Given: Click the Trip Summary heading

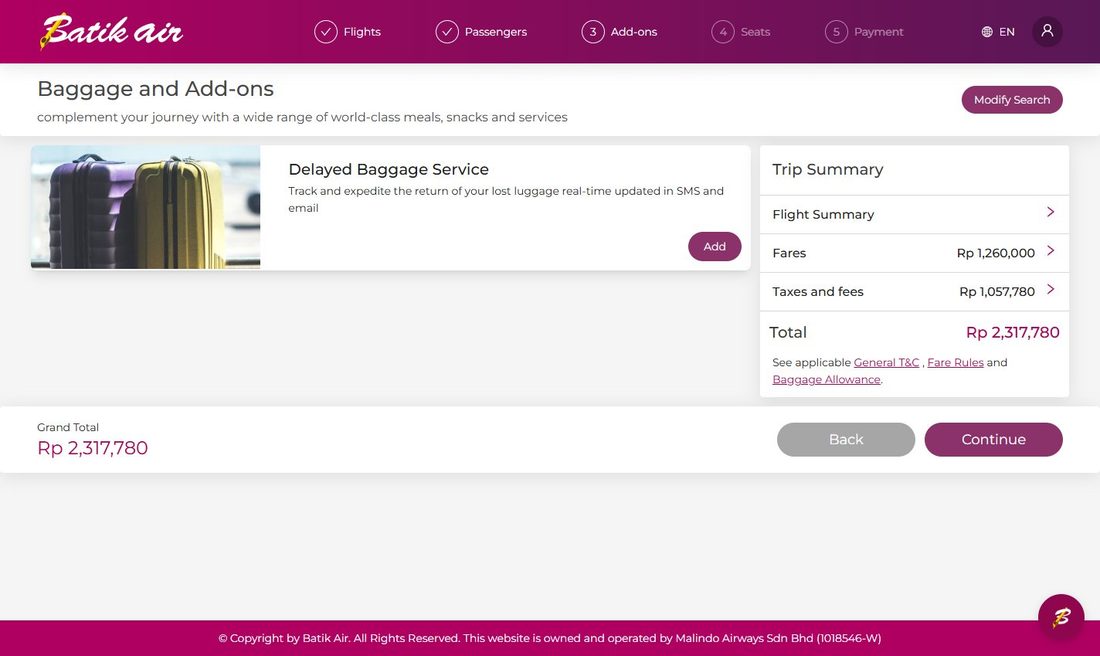Looking at the screenshot, I should point(827,169).
